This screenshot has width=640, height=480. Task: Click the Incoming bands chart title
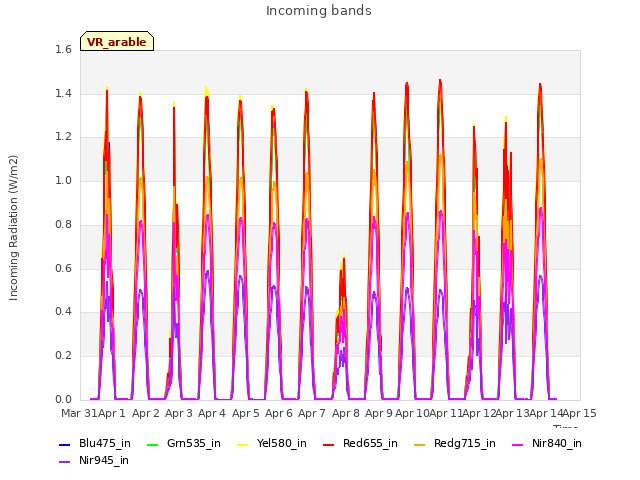pos(319,11)
